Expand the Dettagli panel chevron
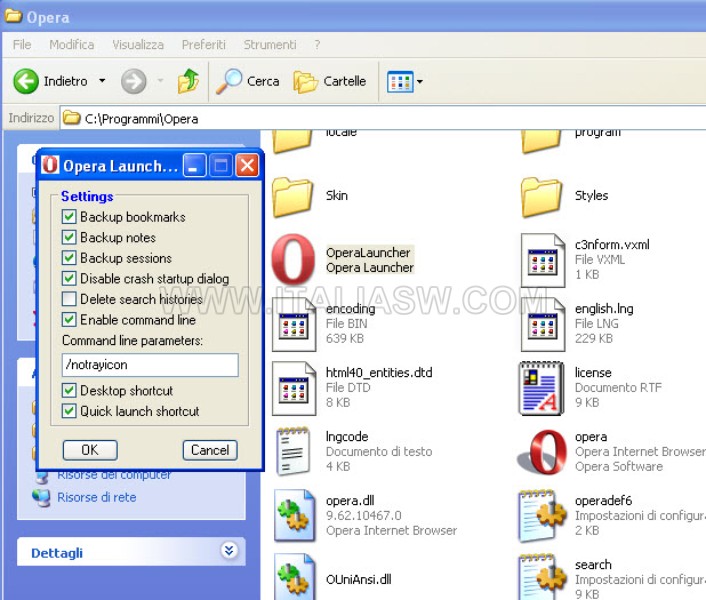 (x=229, y=550)
